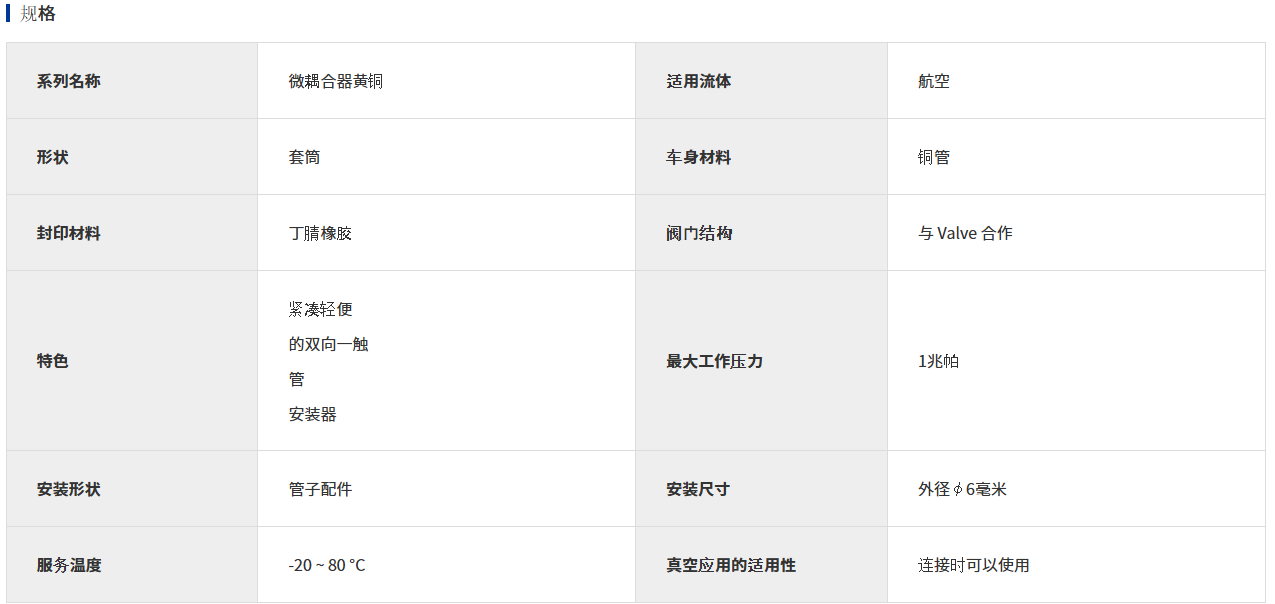Click the 形状 row label

pyautogui.click(x=53, y=157)
